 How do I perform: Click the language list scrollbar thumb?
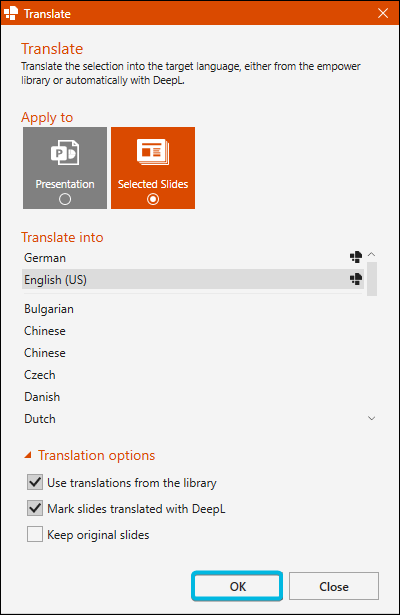pyautogui.click(x=372, y=279)
